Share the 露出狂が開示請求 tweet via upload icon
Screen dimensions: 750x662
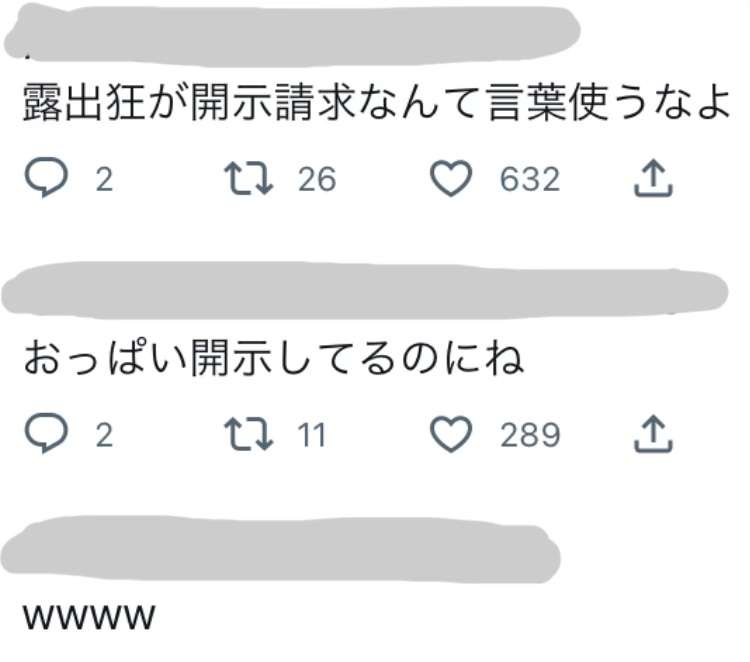point(653,178)
